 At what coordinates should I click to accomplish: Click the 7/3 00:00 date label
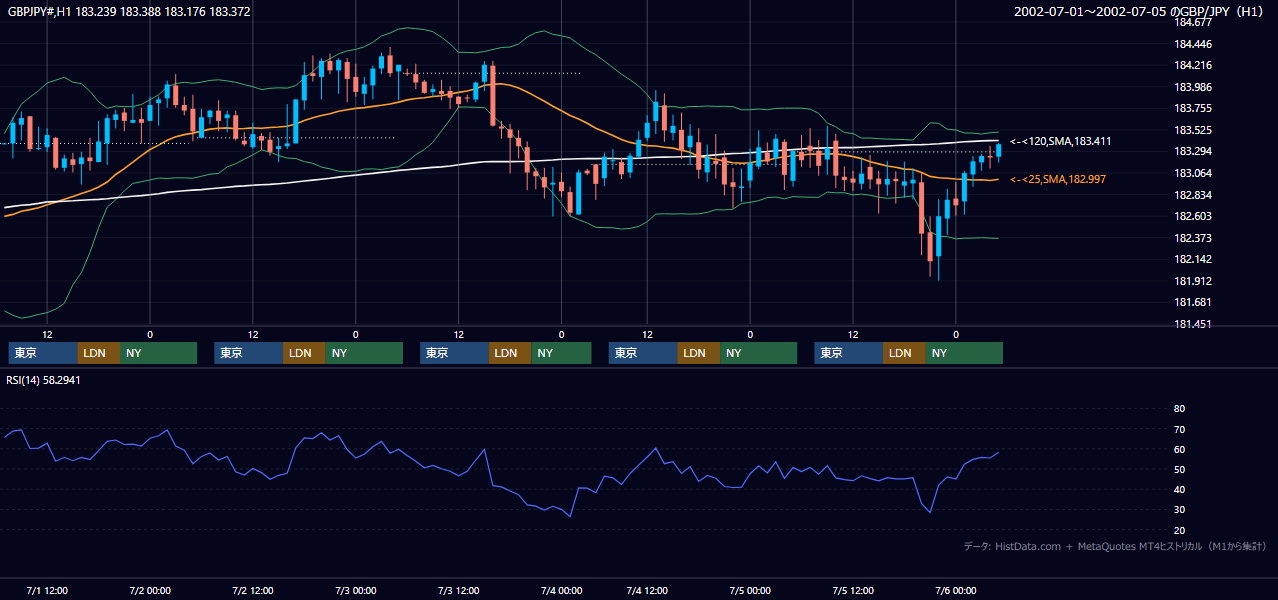[x=355, y=590]
